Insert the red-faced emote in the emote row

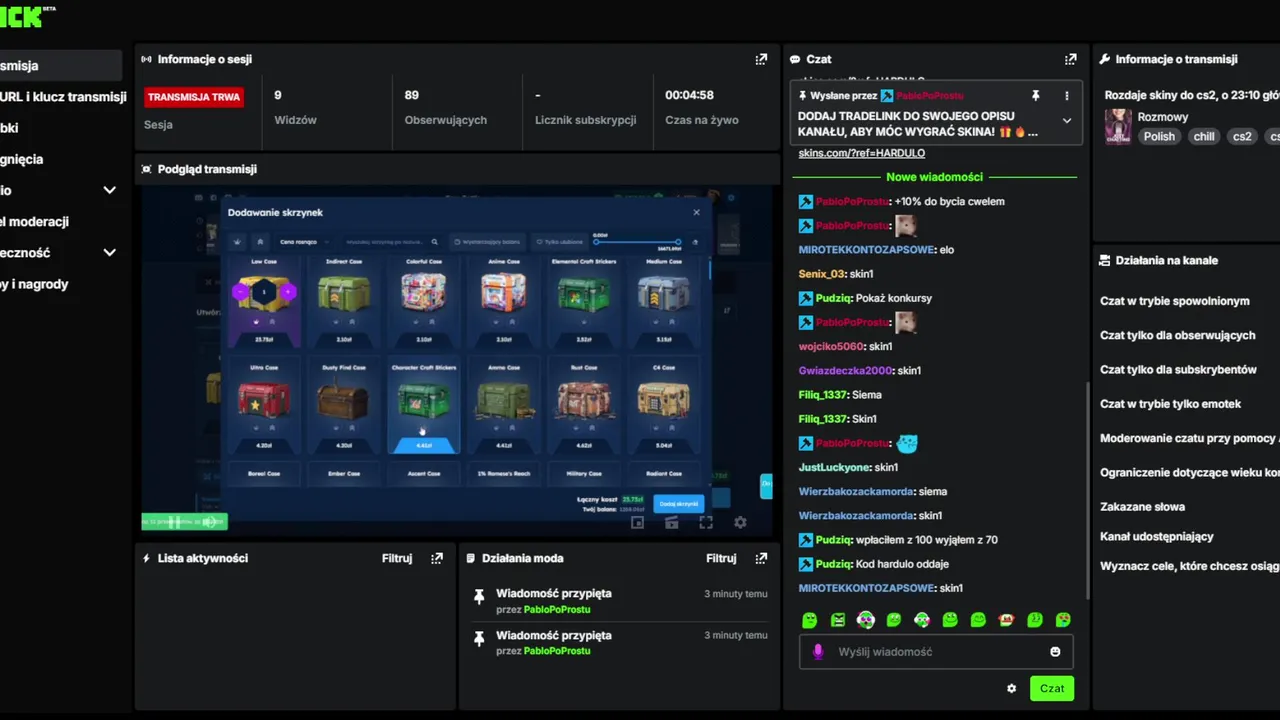[x=1007, y=620]
